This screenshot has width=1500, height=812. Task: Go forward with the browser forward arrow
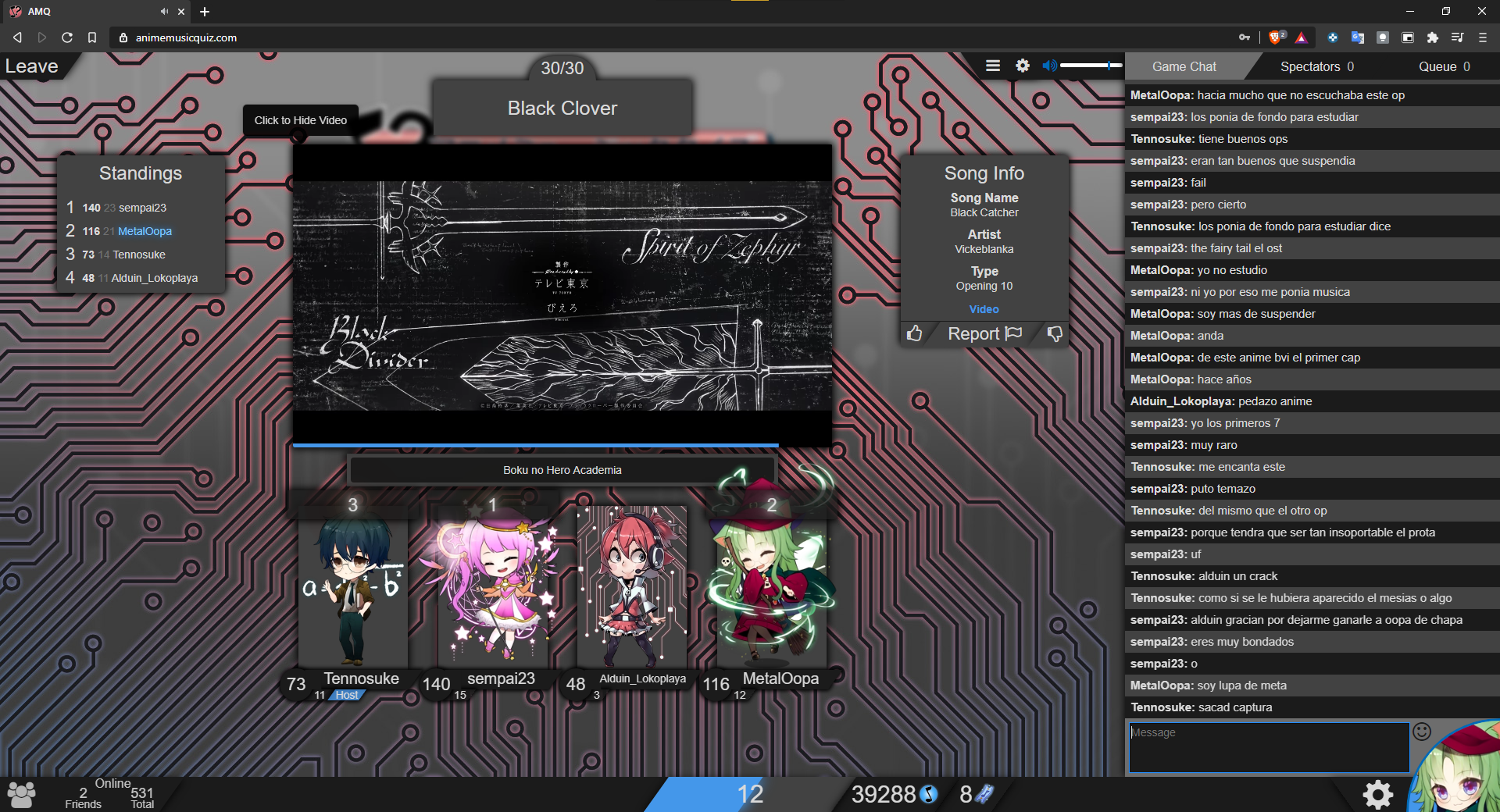click(x=42, y=37)
